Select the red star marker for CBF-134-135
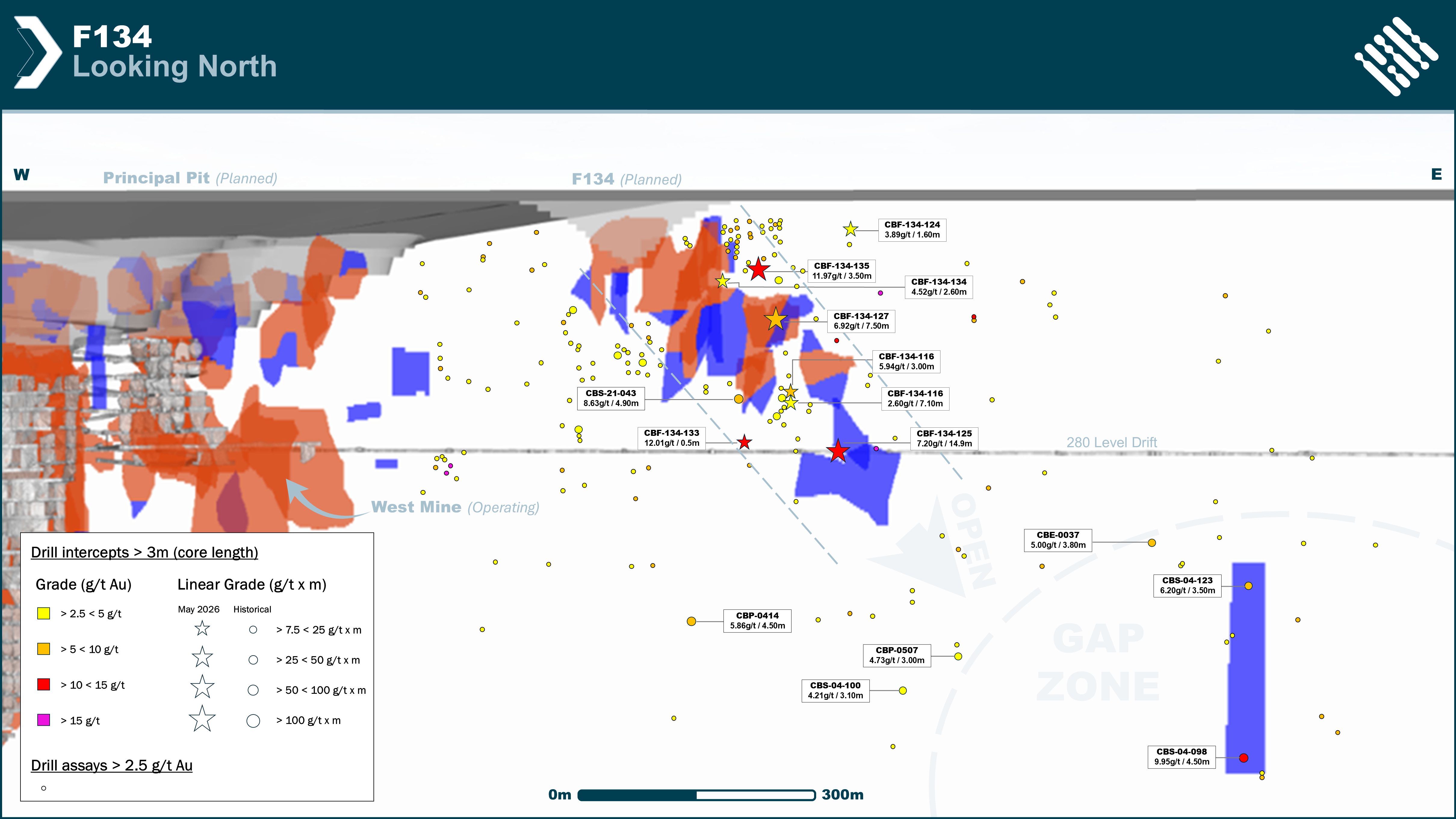Screen dimensions: 1456x819 click(x=758, y=269)
